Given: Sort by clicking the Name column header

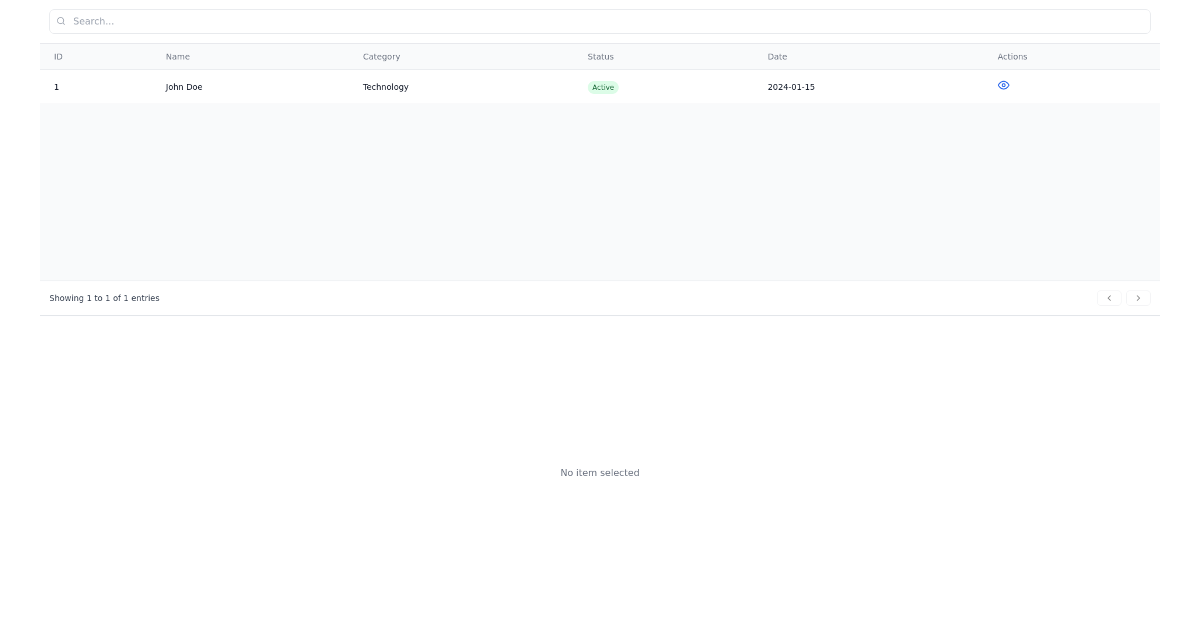Looking at the screenshot, I should [x=178, y=57].
